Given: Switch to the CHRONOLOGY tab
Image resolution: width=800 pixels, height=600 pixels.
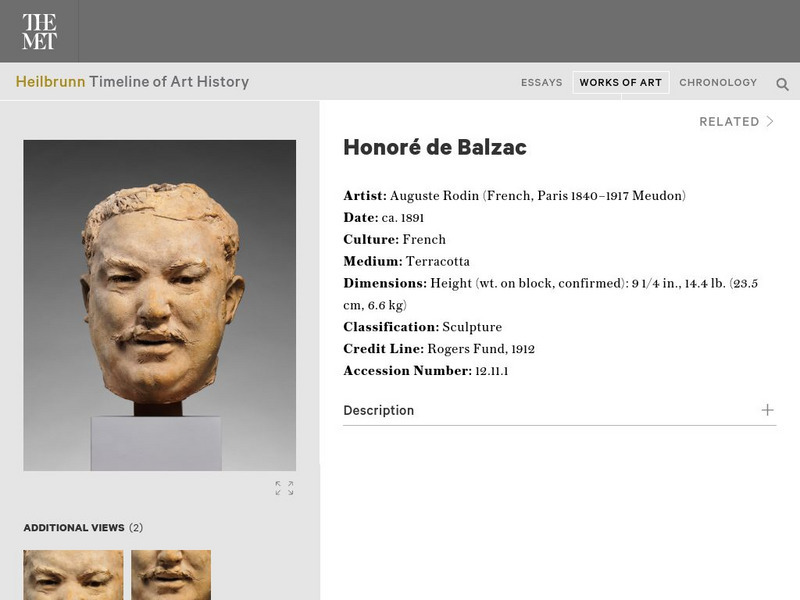Looking at the screenshot, I should 718,83.
